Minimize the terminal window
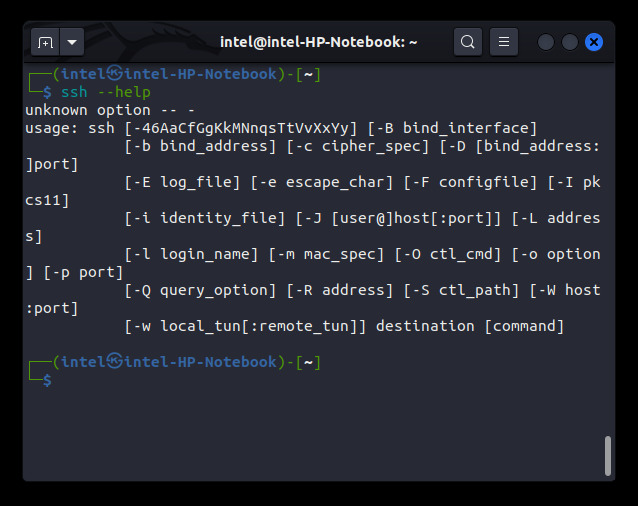 point(545,42)
